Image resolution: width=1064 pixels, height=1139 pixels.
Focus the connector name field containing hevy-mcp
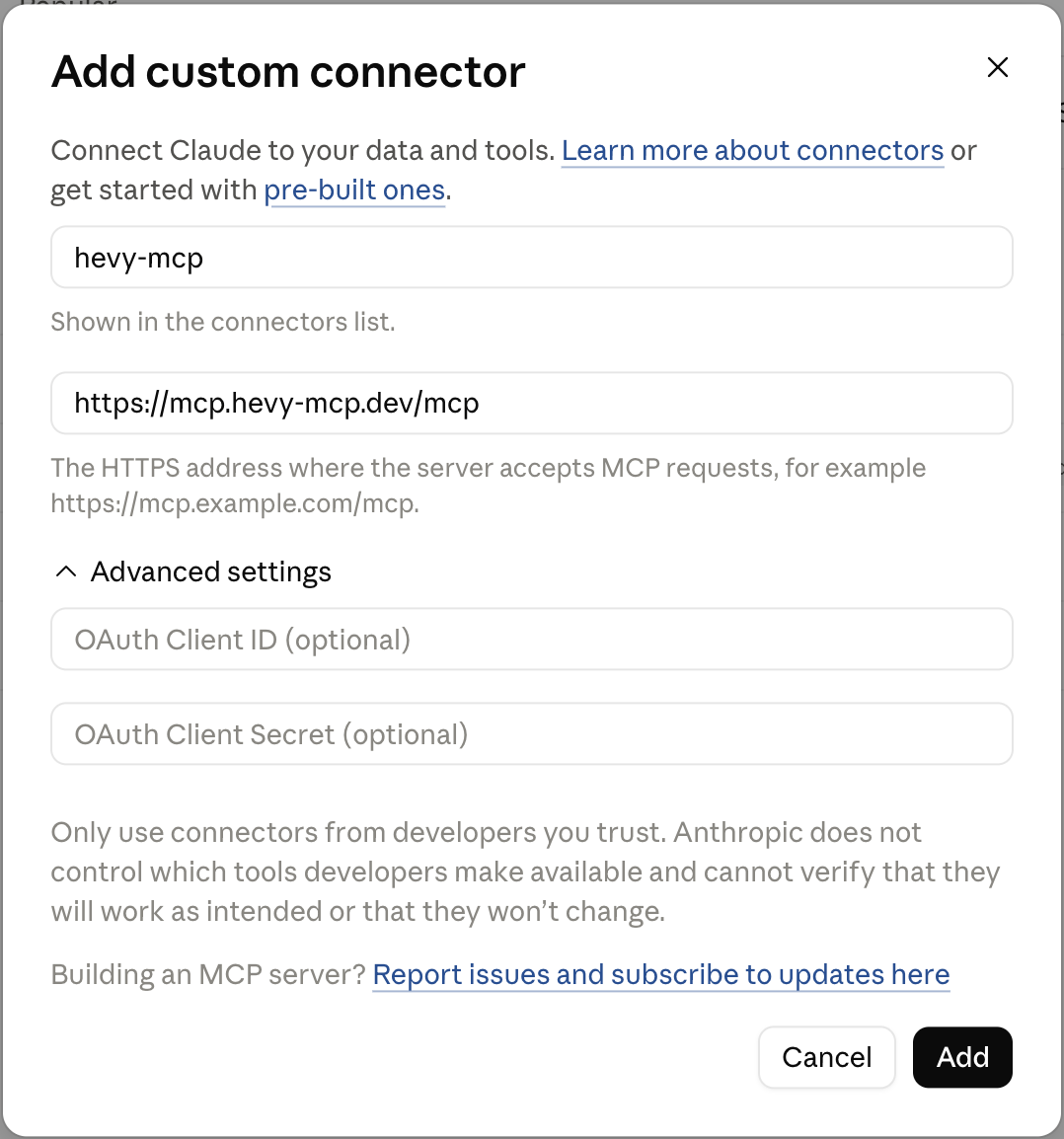pos(532,258)
